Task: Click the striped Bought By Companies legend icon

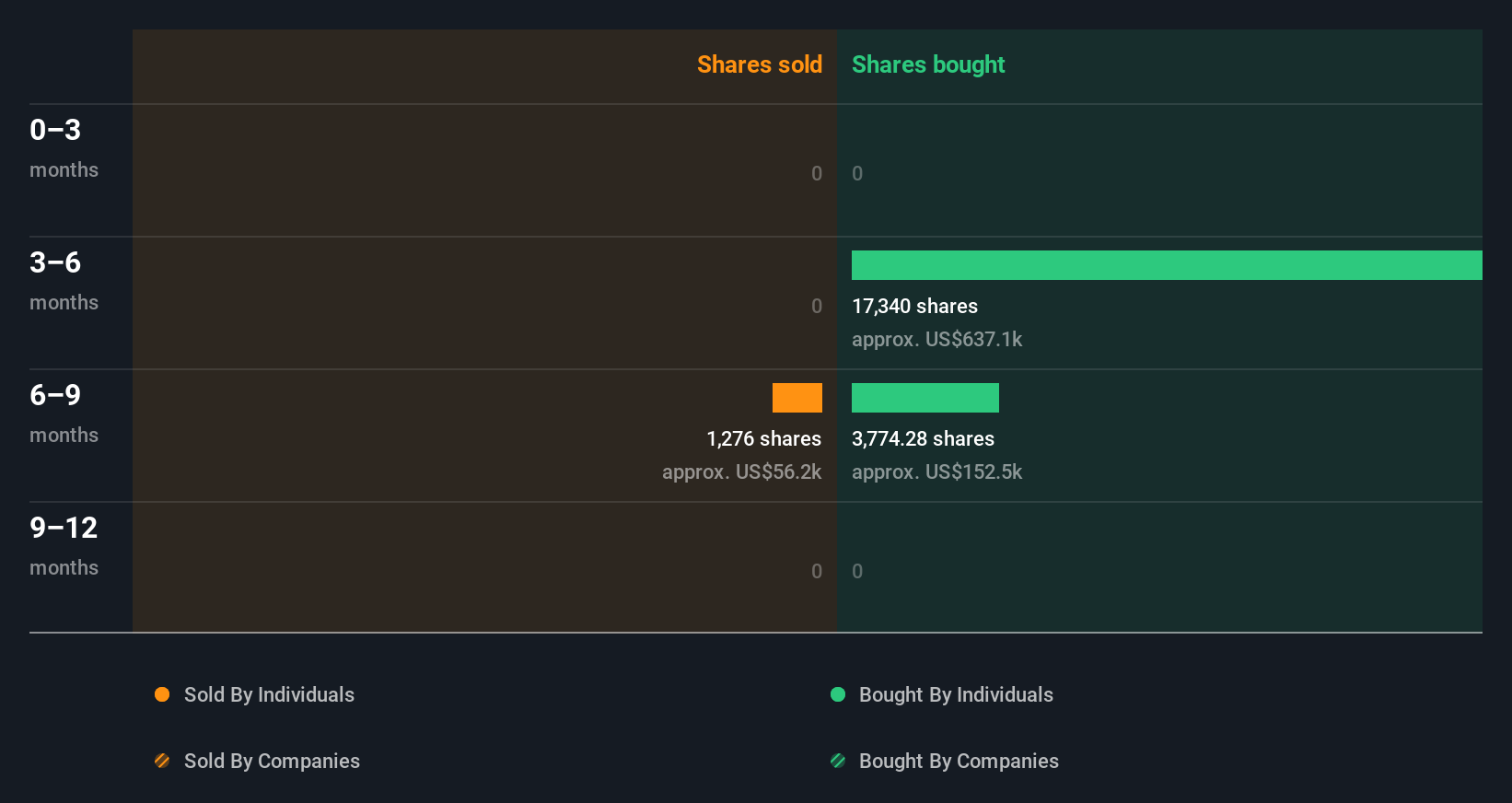Action: [838, 761]
